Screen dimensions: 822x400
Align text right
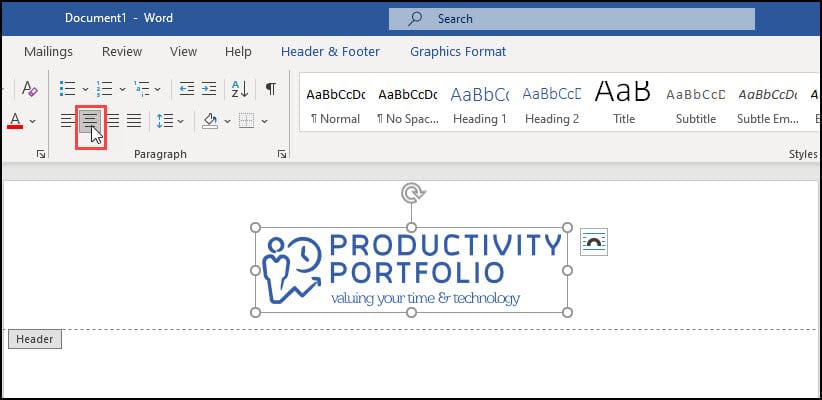113,121
